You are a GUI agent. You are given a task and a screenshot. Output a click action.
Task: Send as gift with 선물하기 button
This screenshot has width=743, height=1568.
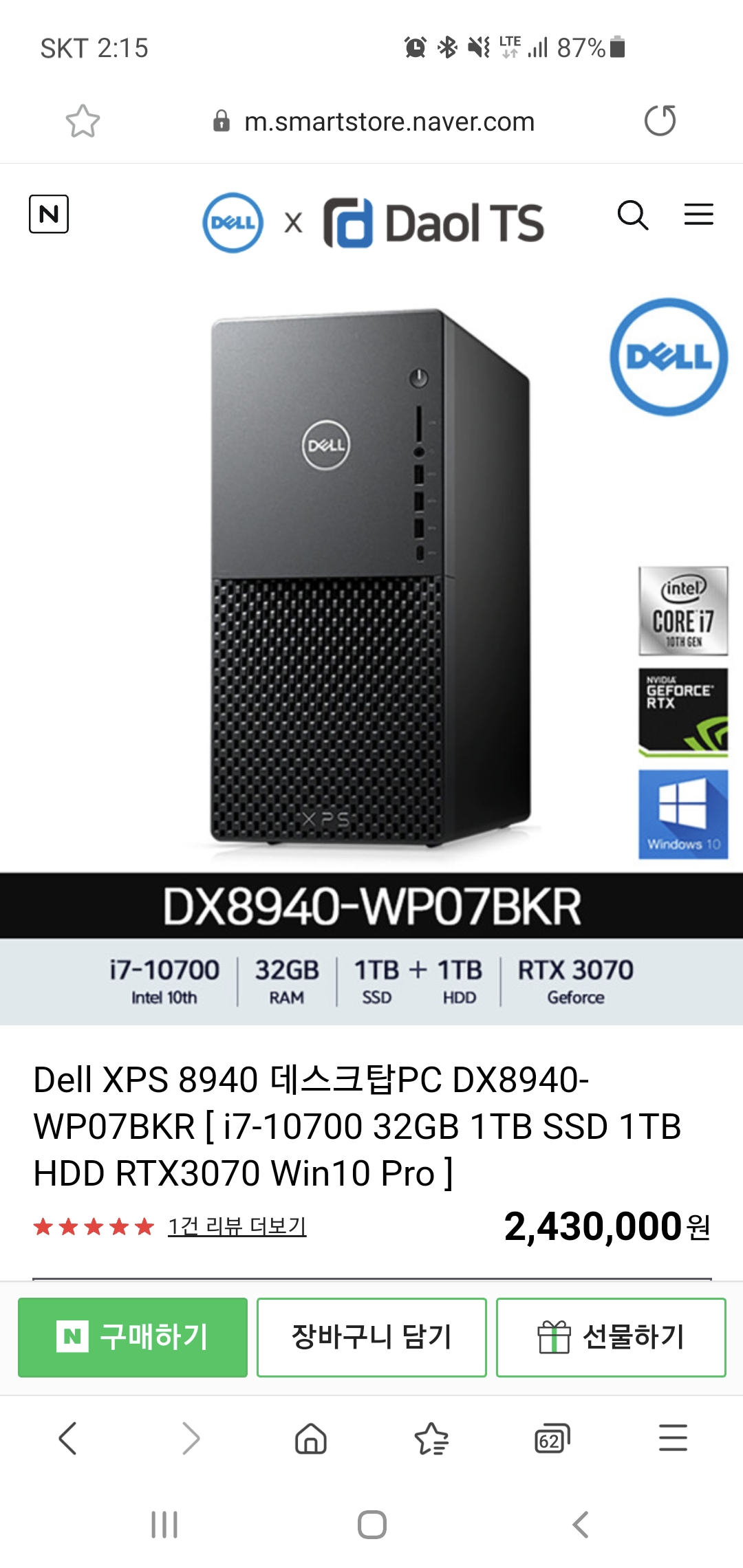pyautogui.click(x=611, y=1337)
